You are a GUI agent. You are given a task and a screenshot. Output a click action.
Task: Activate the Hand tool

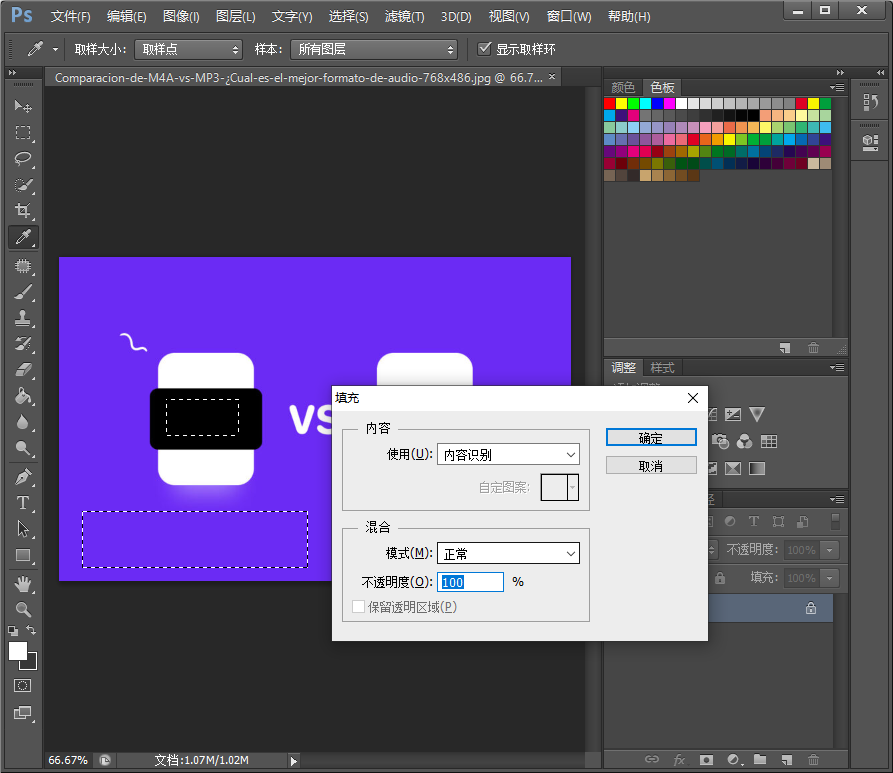pos(23,582)
